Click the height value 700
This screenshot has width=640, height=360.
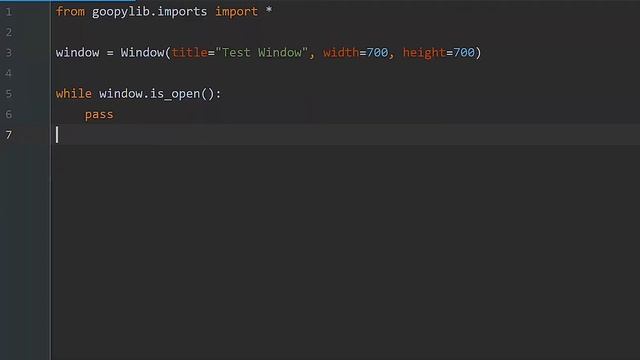click(x=464, y=53)
